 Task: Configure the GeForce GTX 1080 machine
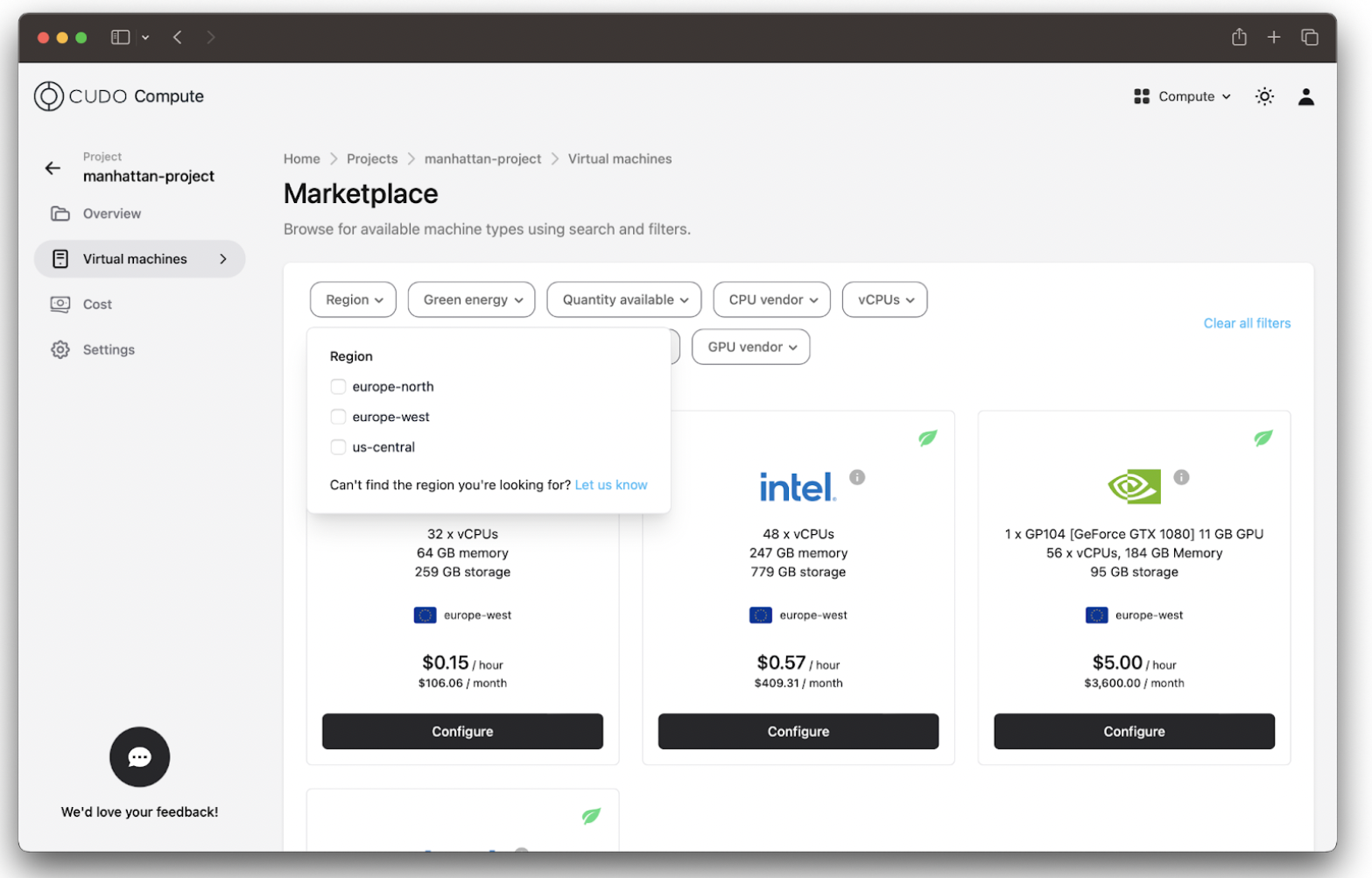(x=1134, y=731)
